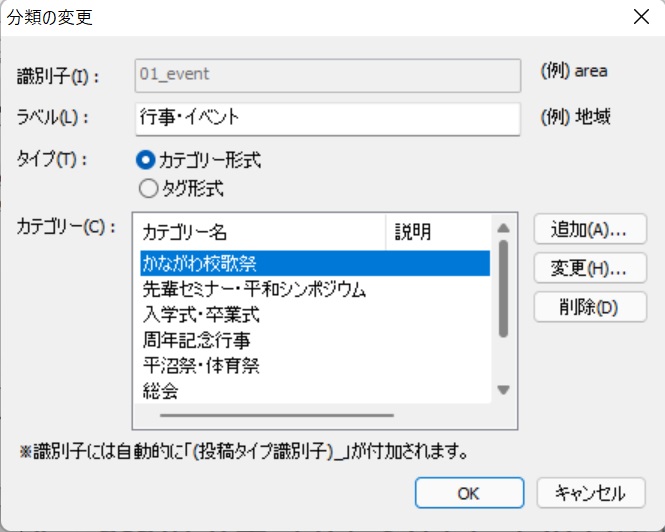Select カテゴリー形式 radio button

click(148, 159)
